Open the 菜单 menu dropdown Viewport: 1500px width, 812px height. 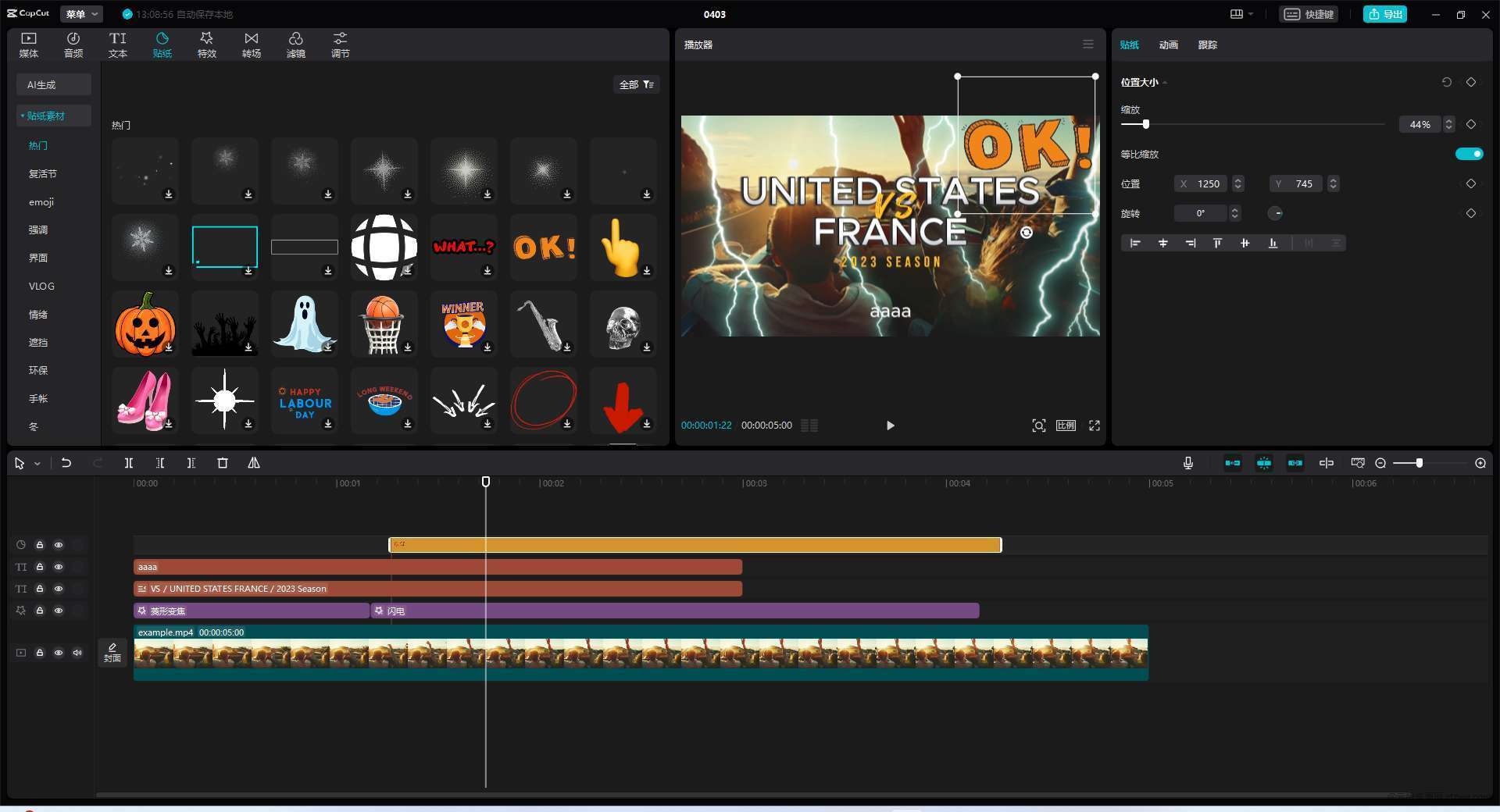coord(82,14)
